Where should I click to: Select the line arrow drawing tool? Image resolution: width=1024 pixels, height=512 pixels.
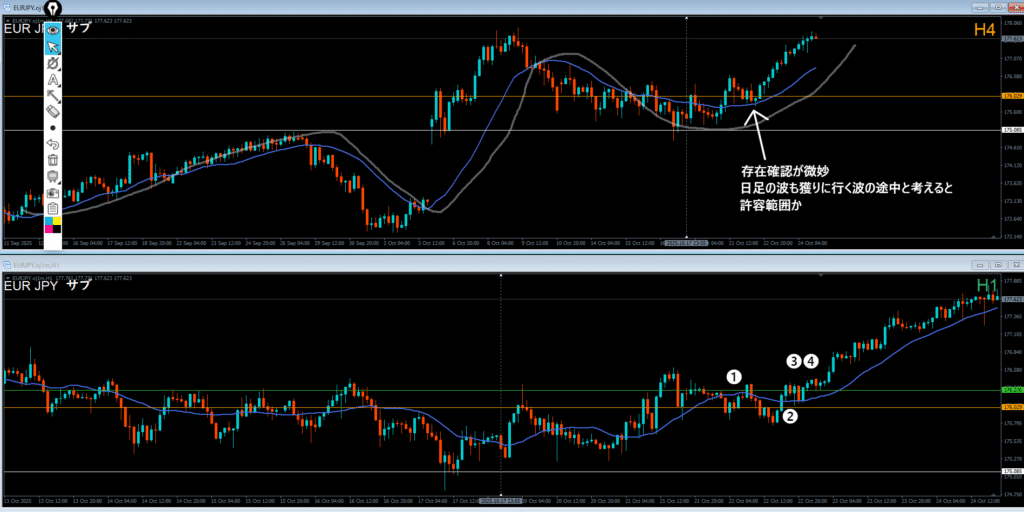(53, 95)
